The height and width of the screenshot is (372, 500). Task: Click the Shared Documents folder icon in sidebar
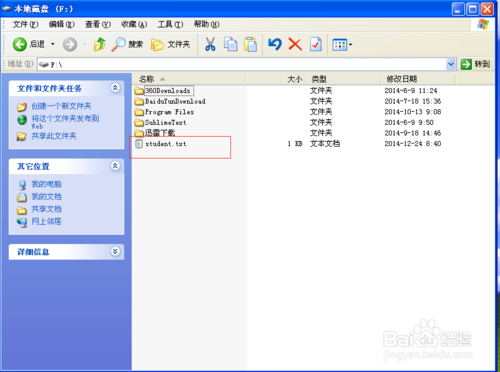[x=22, y=210]
